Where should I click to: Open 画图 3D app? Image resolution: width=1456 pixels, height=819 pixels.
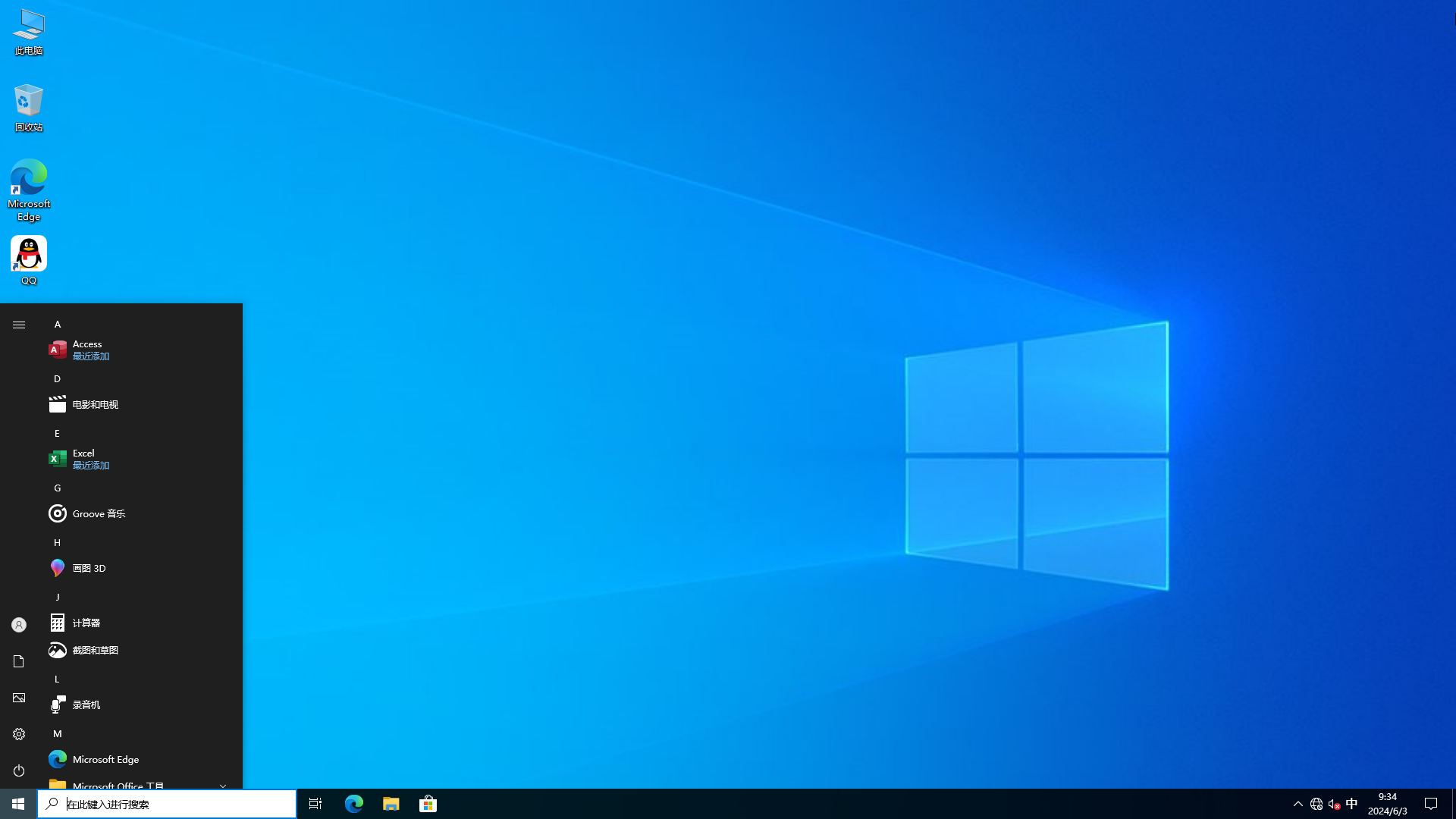tap(88, 568)
